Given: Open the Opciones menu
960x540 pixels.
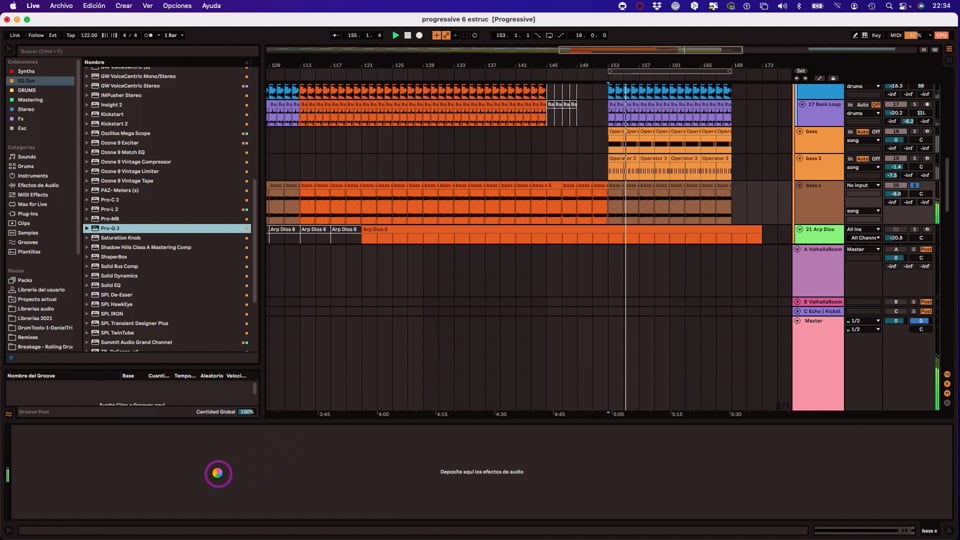Looking at the screenshot, I should tap(177, 6).
